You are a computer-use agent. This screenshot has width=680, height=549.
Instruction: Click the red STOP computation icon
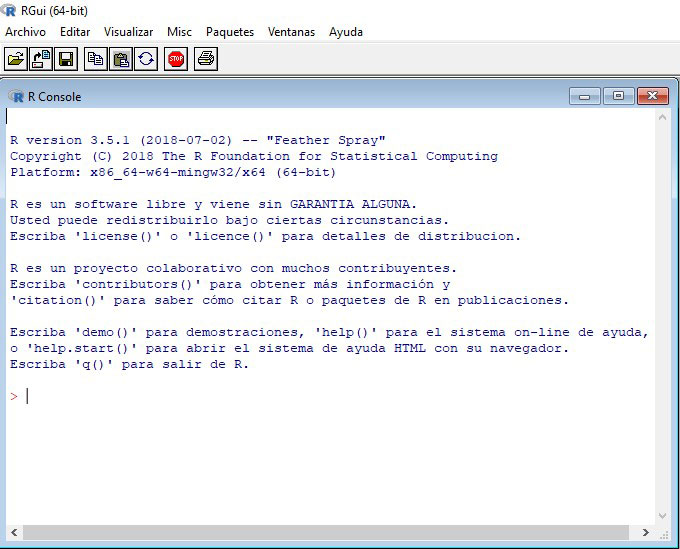click(176, 59)
